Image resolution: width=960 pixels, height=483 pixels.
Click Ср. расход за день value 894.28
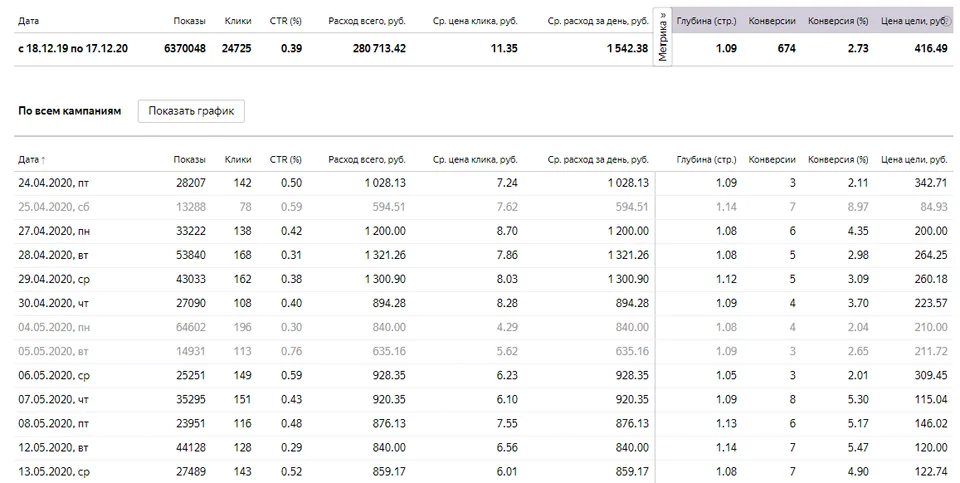pos(632,303)
